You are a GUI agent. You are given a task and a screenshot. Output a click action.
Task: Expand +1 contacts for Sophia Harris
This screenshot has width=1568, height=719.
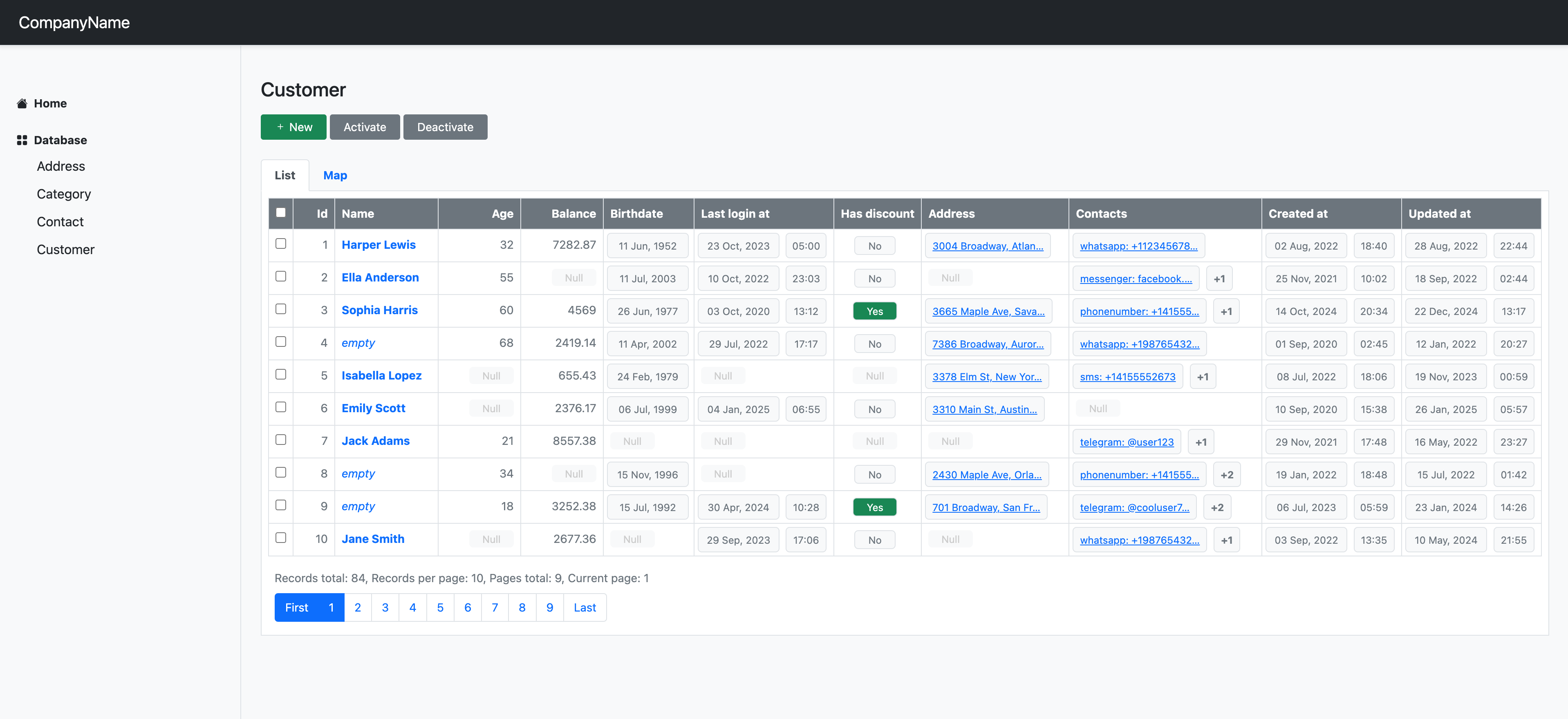(1227, 311)
